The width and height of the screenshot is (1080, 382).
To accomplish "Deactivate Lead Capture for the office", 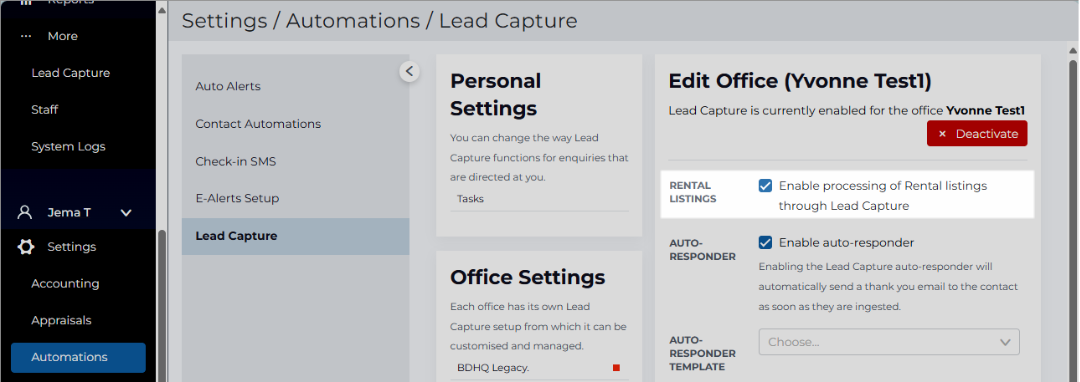I will click(x=977, y=134).
